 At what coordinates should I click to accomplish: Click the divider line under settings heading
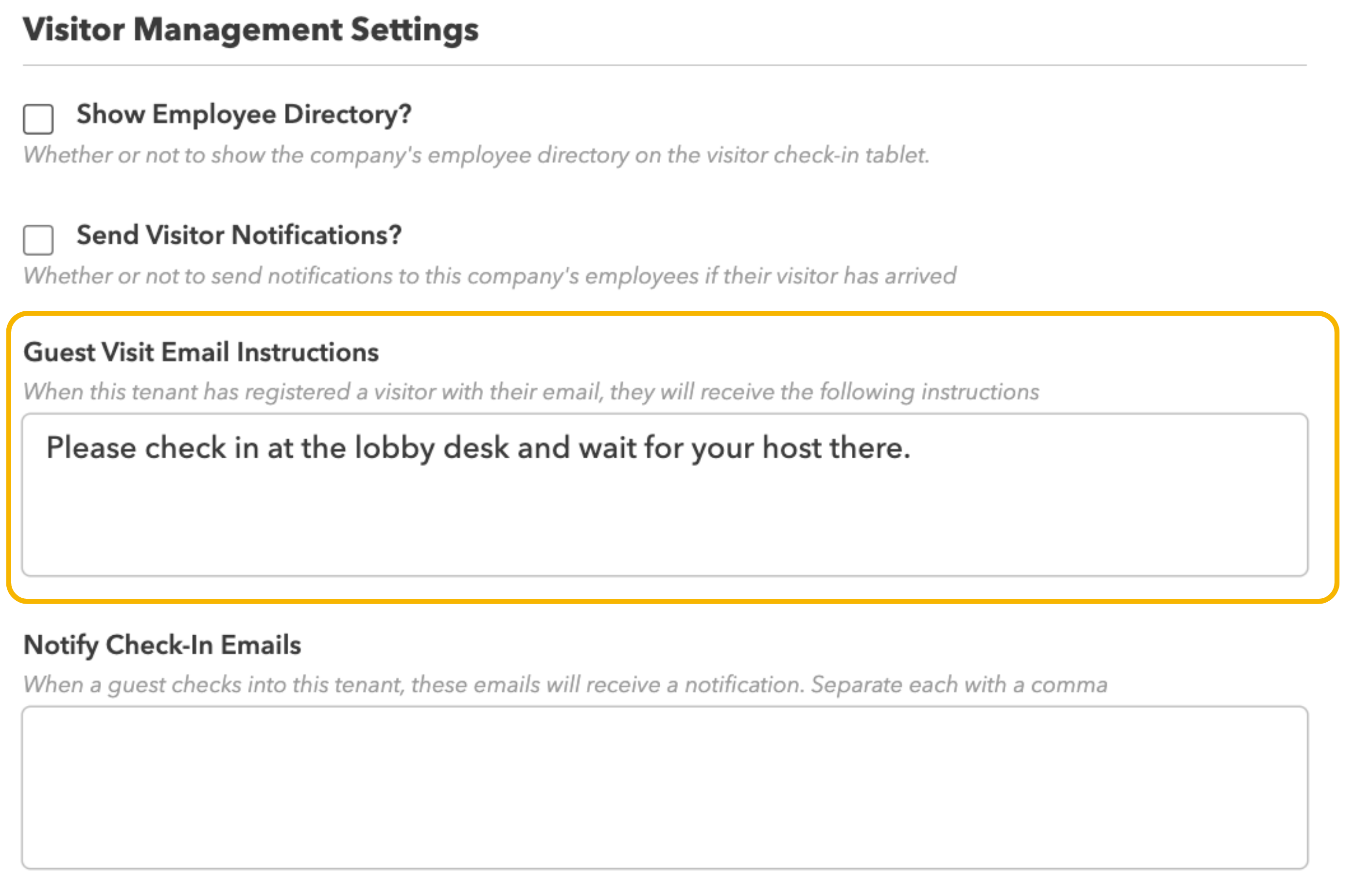coord(665,65)
